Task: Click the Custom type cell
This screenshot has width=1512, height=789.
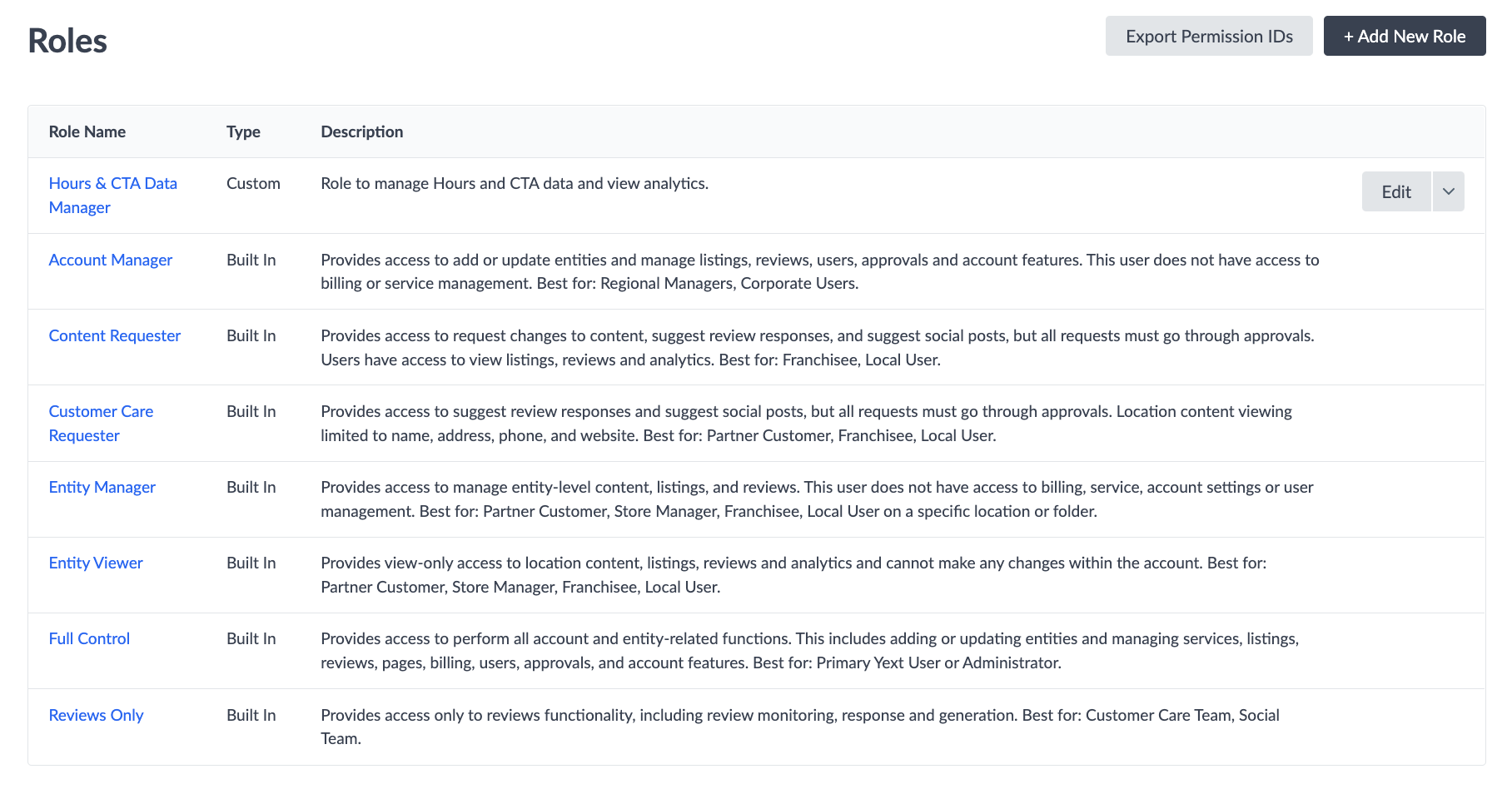Action: click(253, 183)
